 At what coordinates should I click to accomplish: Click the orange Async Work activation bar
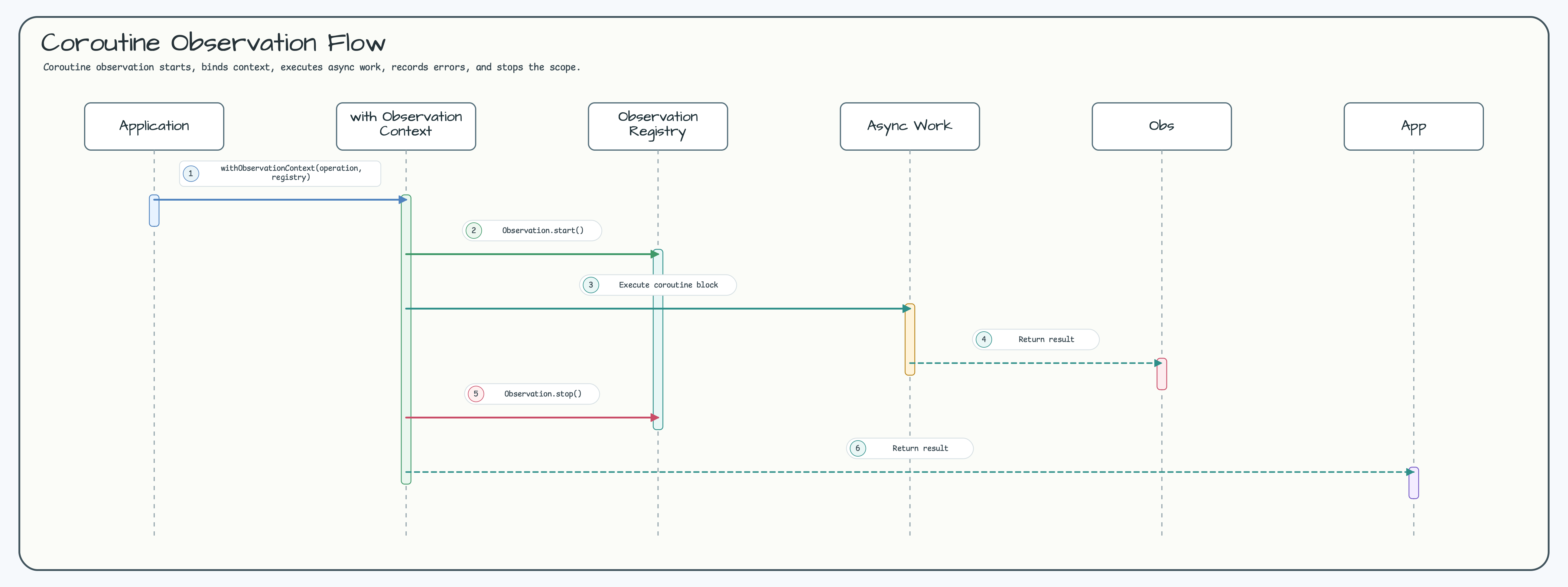coord(910,339)
